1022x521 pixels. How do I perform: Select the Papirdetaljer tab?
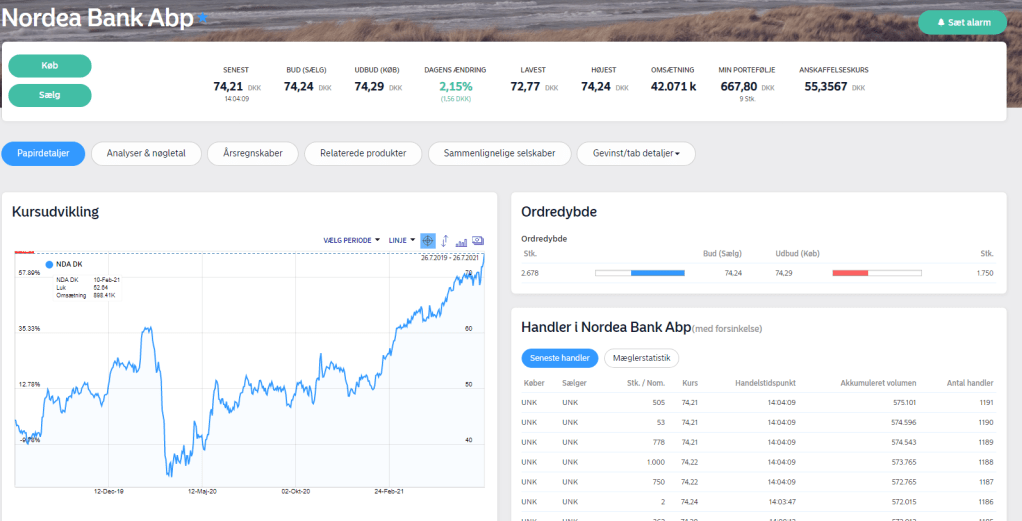42,154
